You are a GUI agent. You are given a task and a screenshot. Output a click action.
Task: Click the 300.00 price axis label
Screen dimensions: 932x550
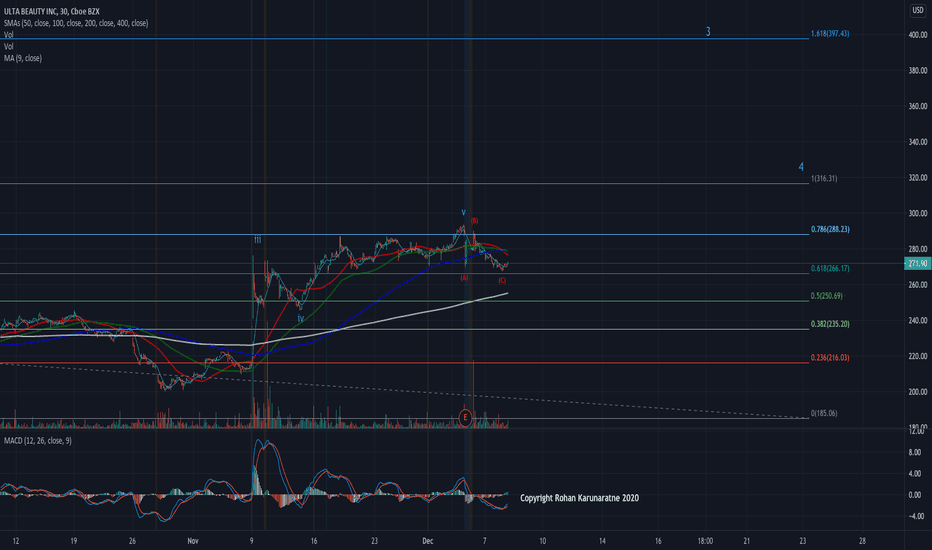(918, 213)
